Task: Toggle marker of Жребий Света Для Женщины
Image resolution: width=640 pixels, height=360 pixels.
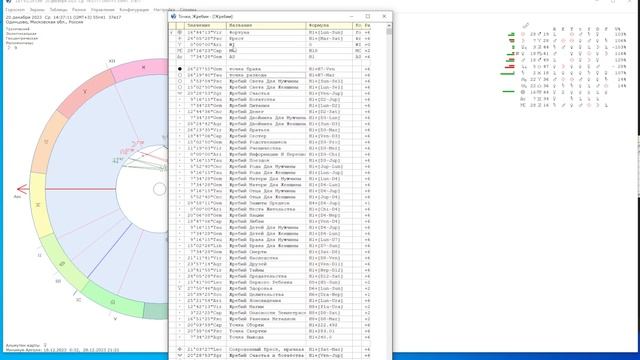Action: [x=180, y=87]
